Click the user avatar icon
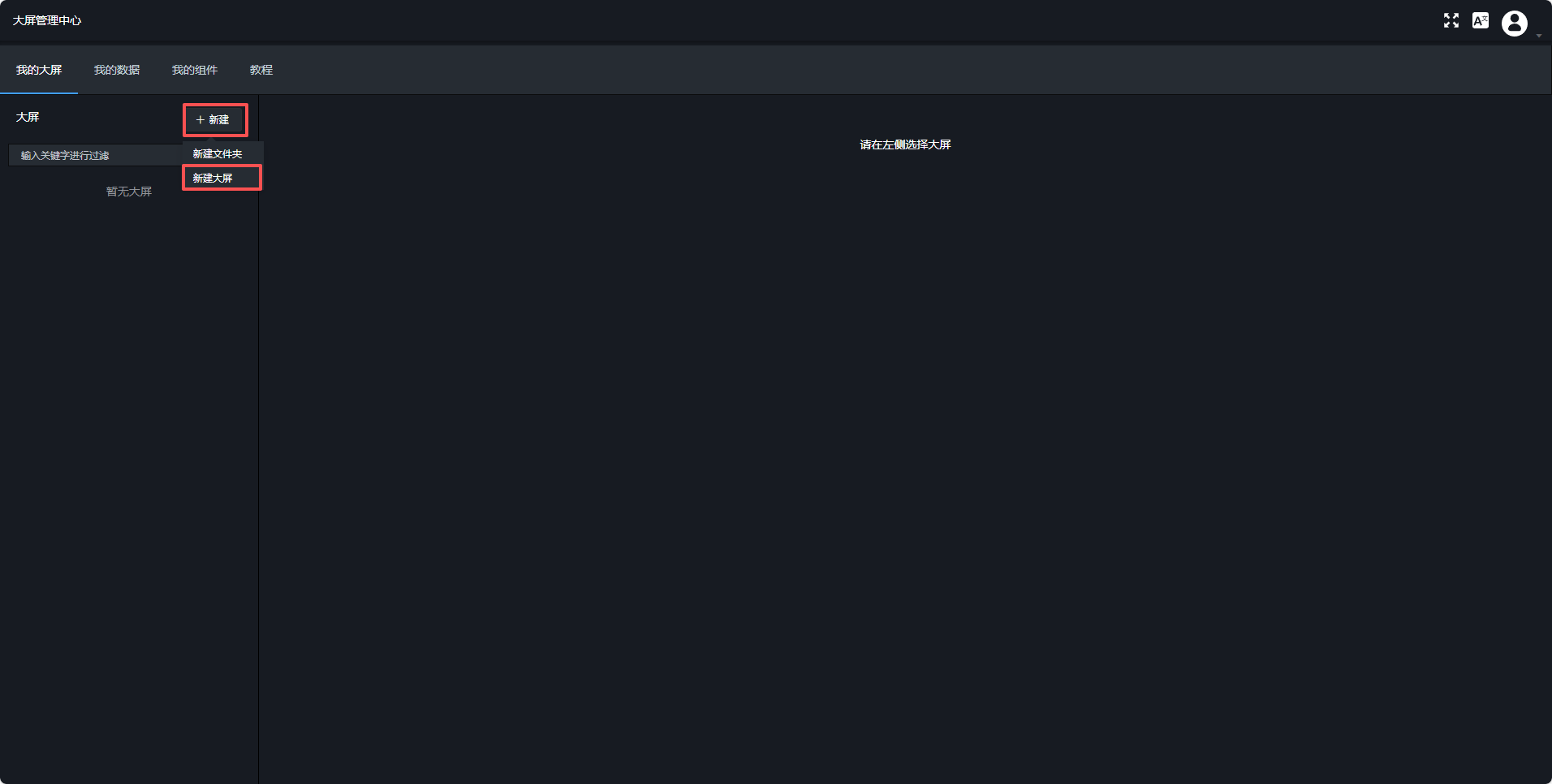The image size is (1552, 784). tap(1515, 24)
